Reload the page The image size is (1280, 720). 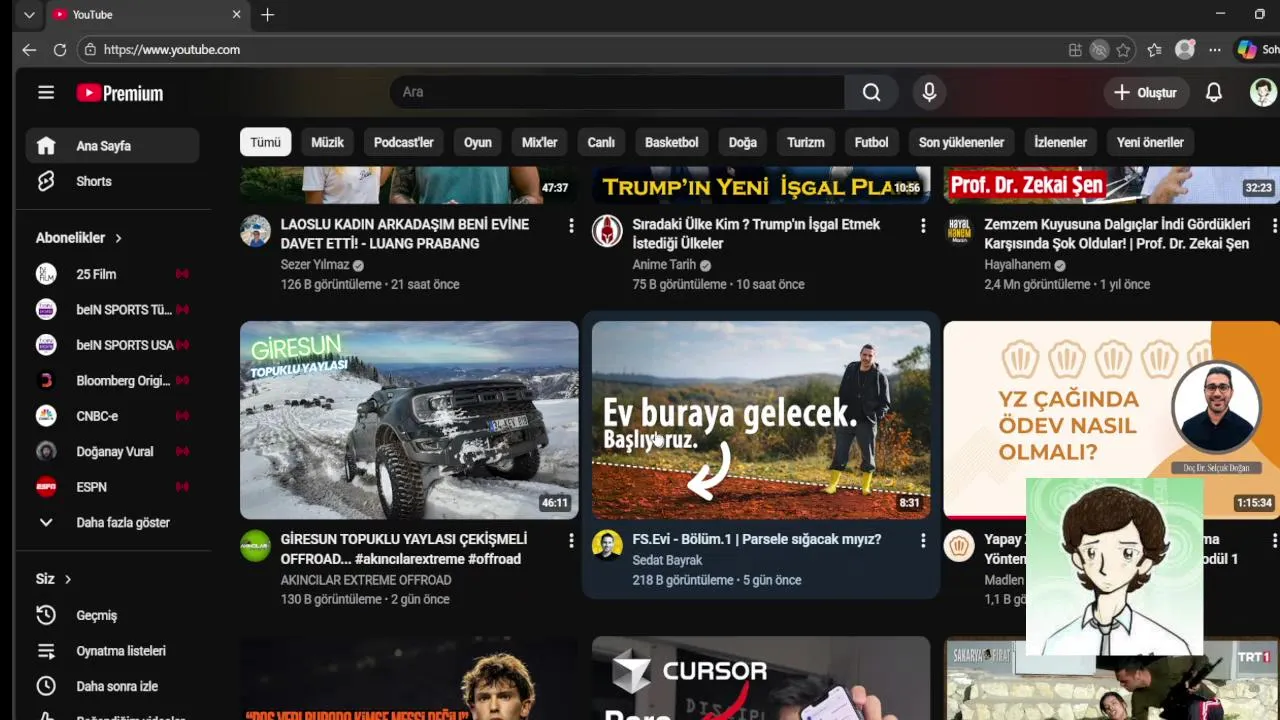(60, 49)
